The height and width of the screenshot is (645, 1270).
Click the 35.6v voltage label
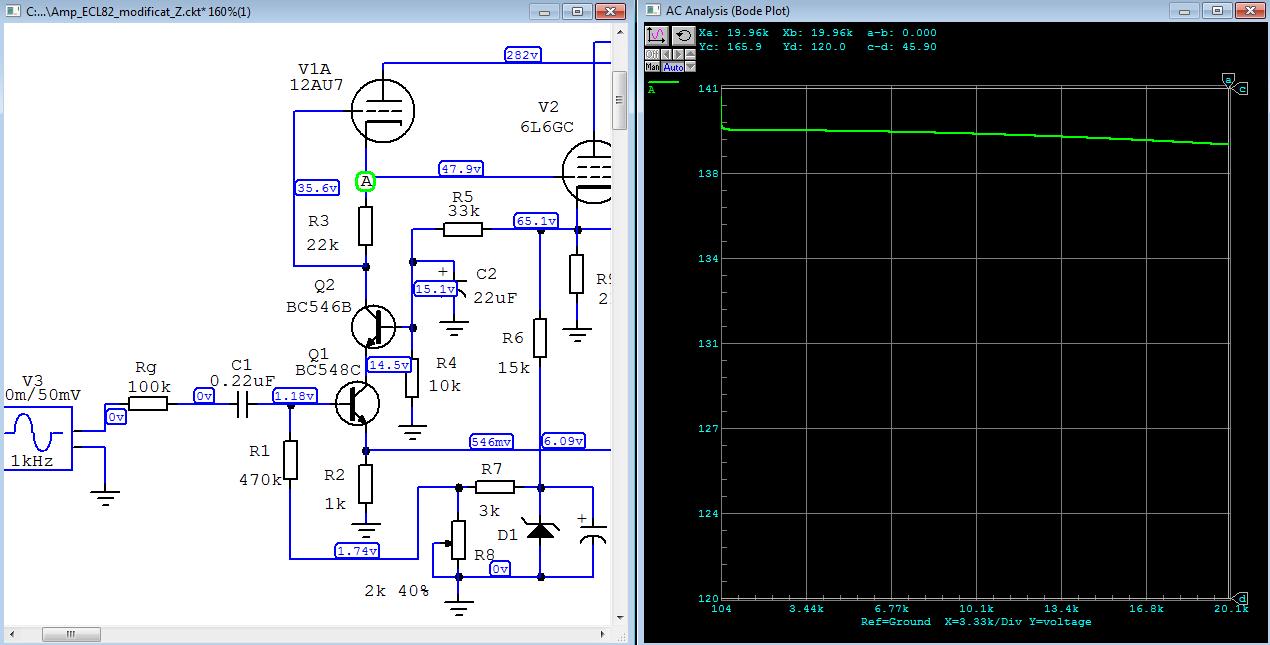[317, 187]
